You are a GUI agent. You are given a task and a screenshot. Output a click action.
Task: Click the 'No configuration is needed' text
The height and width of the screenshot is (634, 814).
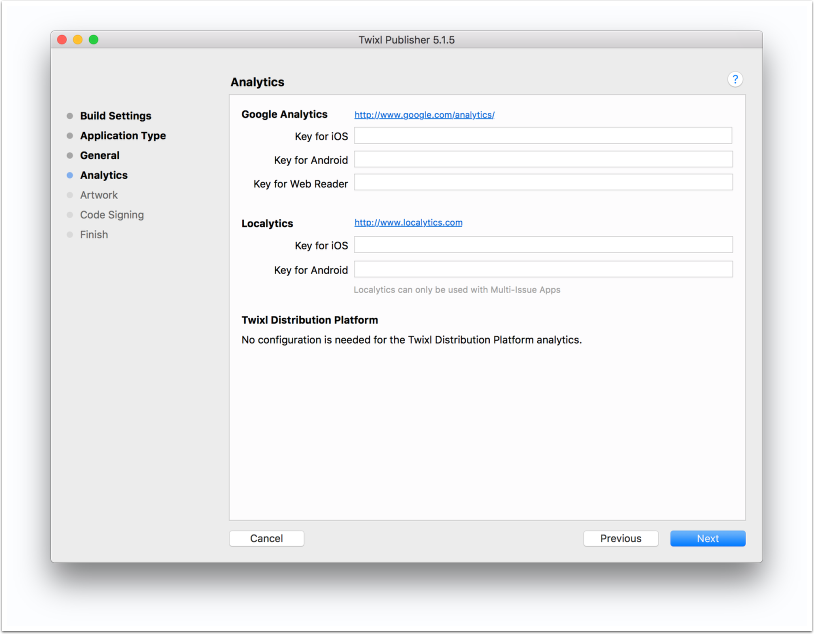pos(411,340)
